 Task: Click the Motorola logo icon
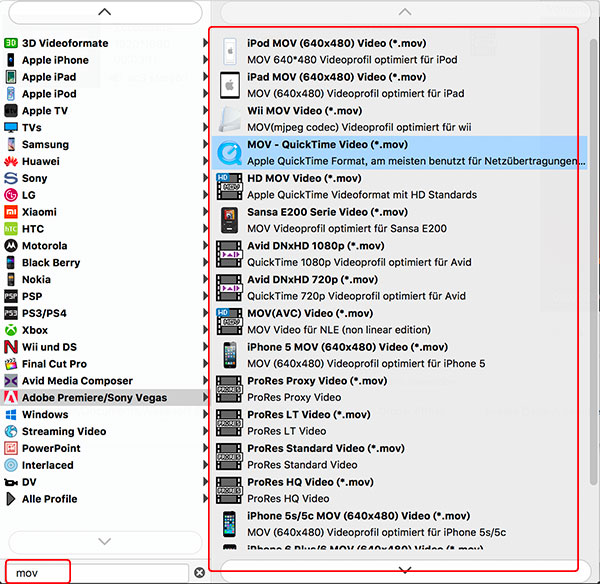click(11, 246)
